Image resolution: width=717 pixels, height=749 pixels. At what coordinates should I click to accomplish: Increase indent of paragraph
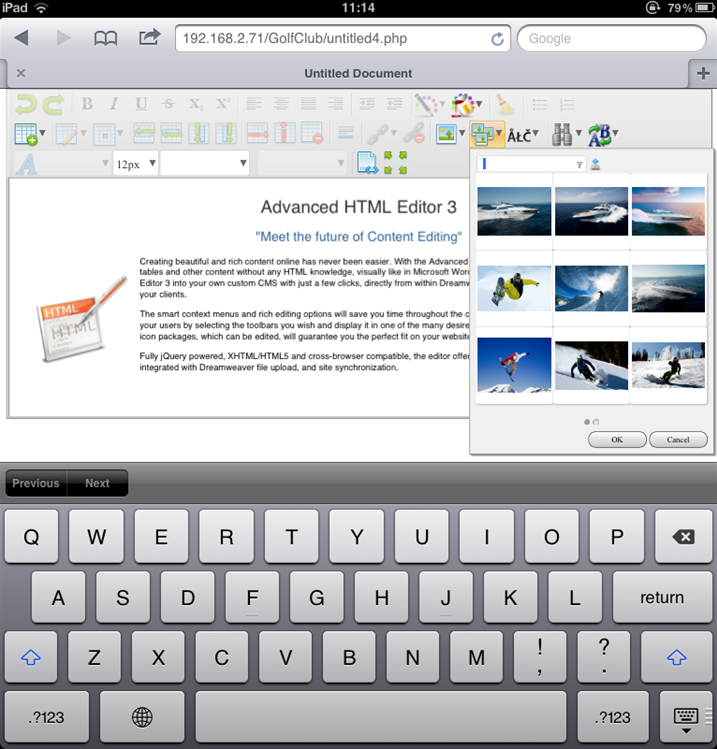pos(367,104)
